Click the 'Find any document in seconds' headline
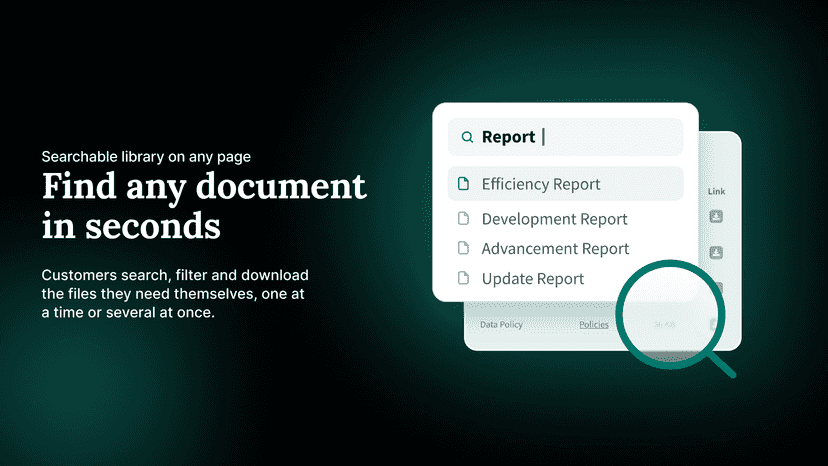Screen dimensions: 828x466 coord(204,206)
